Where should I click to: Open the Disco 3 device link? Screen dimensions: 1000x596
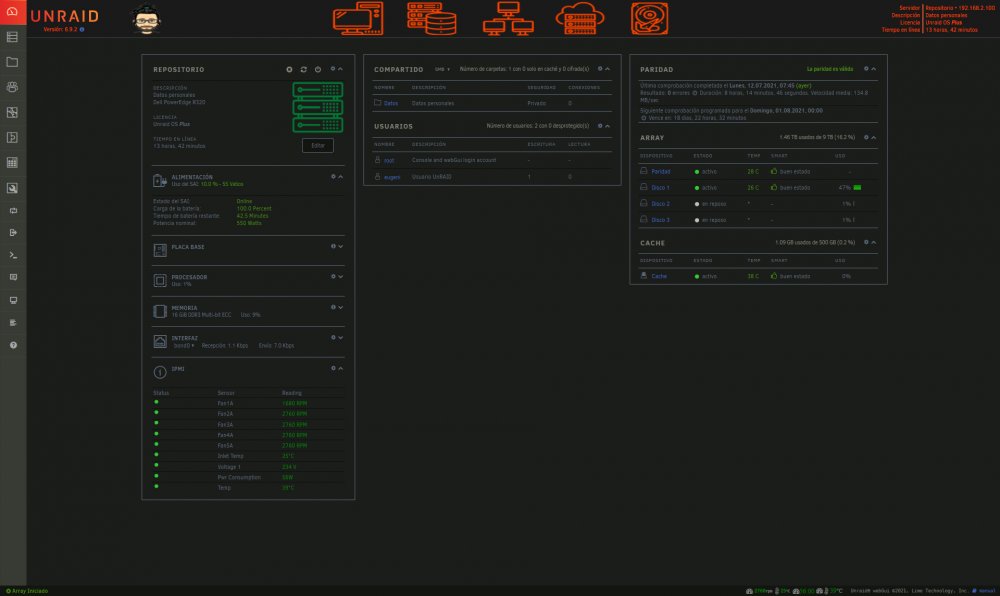660,220
